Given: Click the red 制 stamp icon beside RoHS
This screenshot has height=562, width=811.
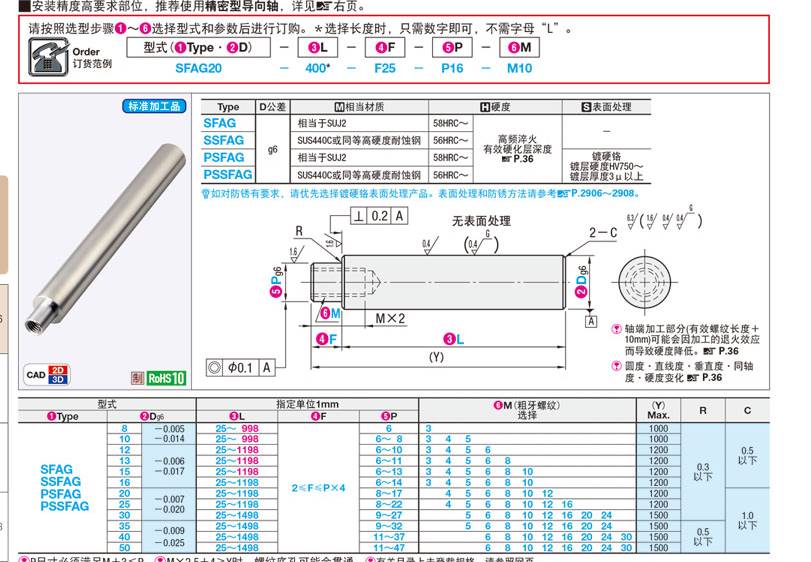Looking at the screenshot, I should [x=136, y=377].
